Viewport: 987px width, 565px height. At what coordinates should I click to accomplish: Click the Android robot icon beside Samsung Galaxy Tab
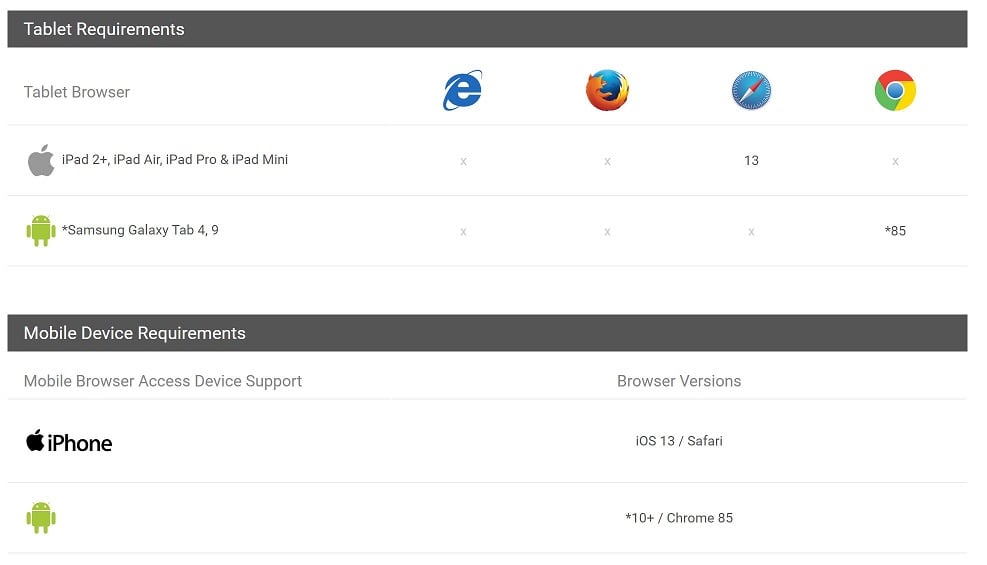[x=41, y=230]
